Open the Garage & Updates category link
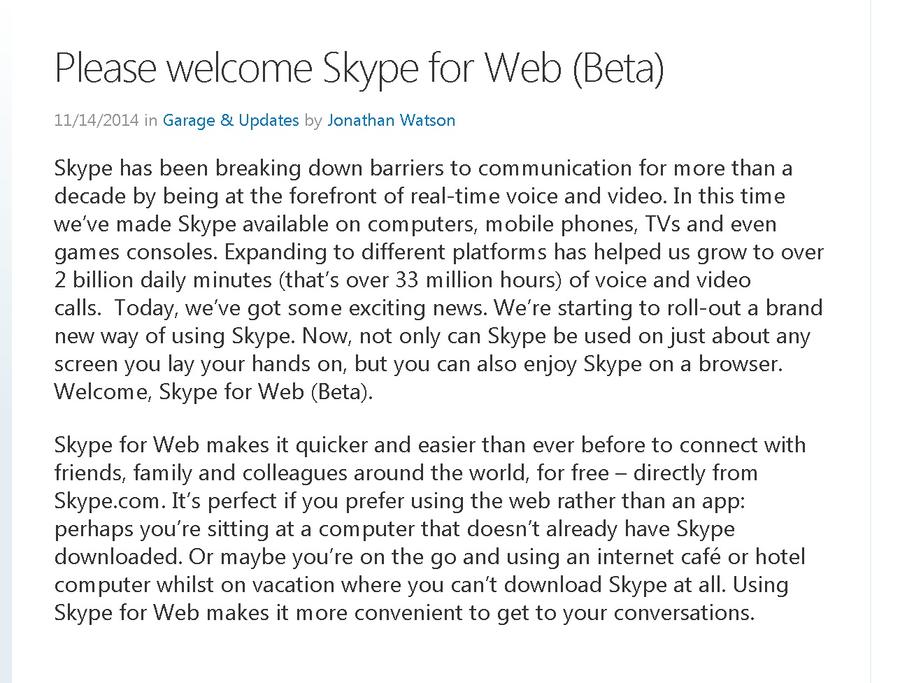This screenshot has width=900, height=683. coord(231,121)
